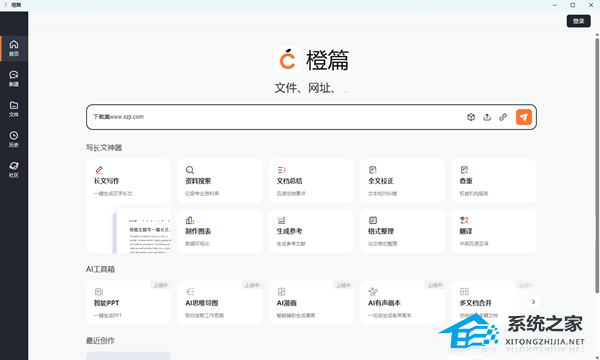Viewport: 600px width, 360px height.
Task: Open the 查重 title text
Action: (x=466, y=181)
